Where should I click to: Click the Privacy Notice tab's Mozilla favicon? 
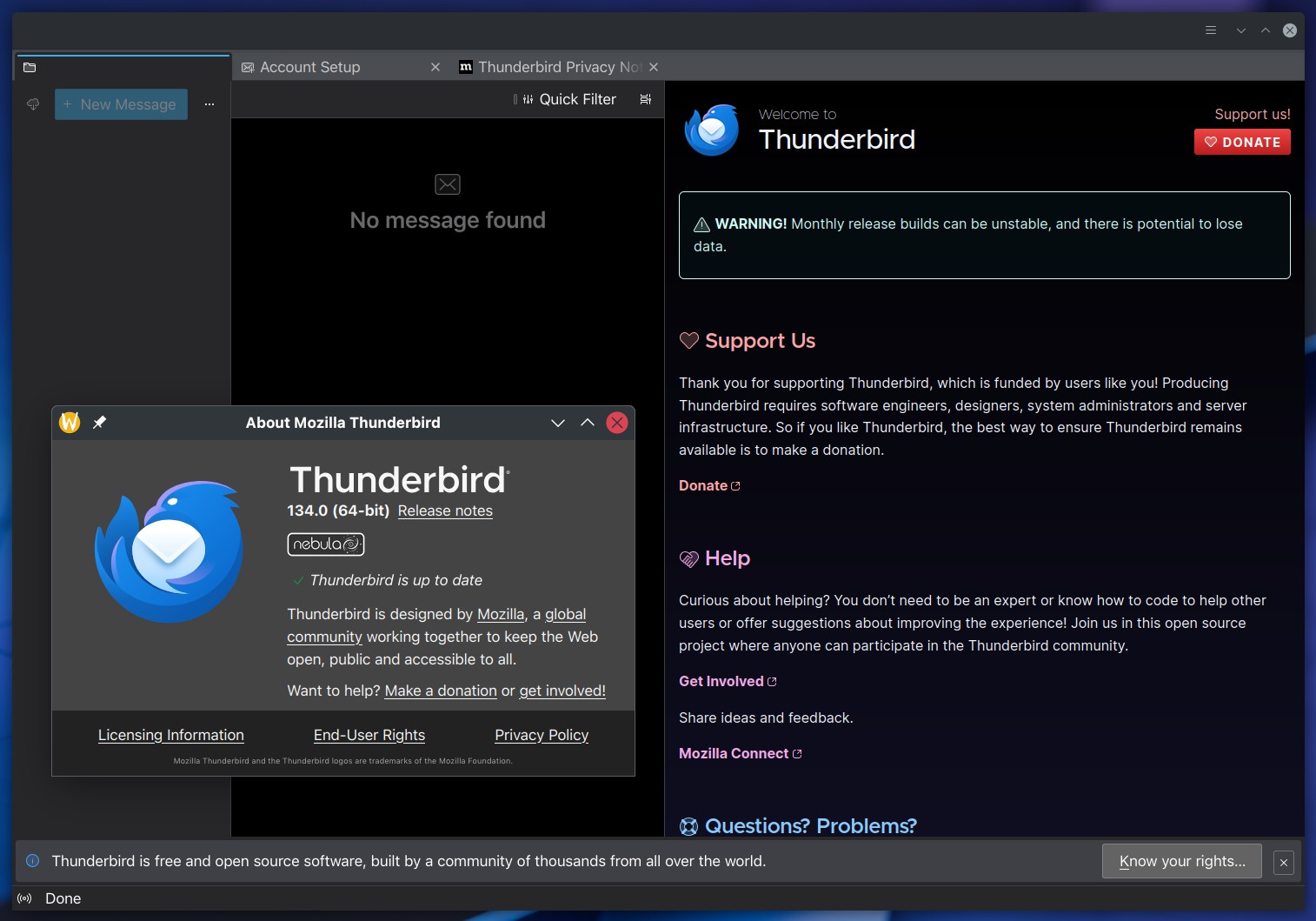point(466,67)
